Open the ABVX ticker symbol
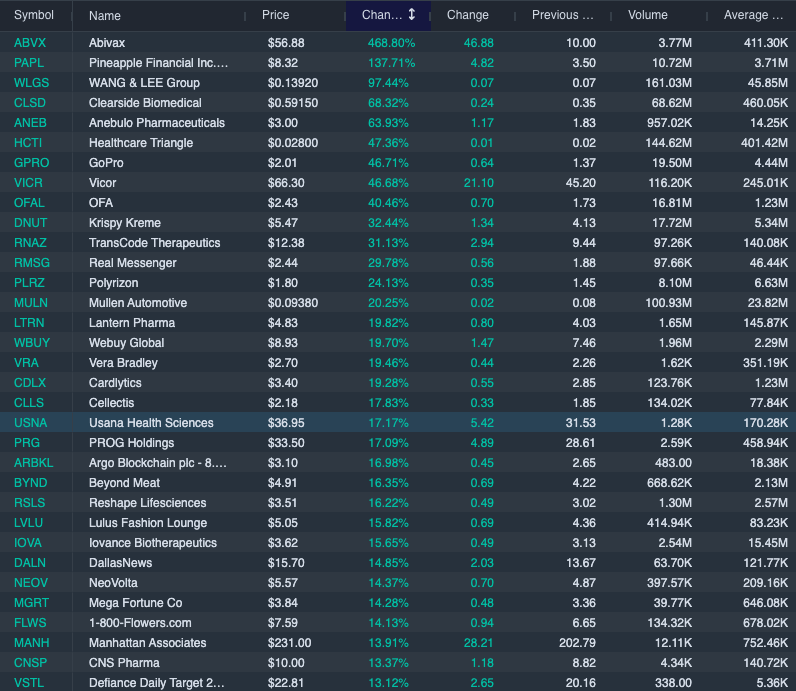 30,43
